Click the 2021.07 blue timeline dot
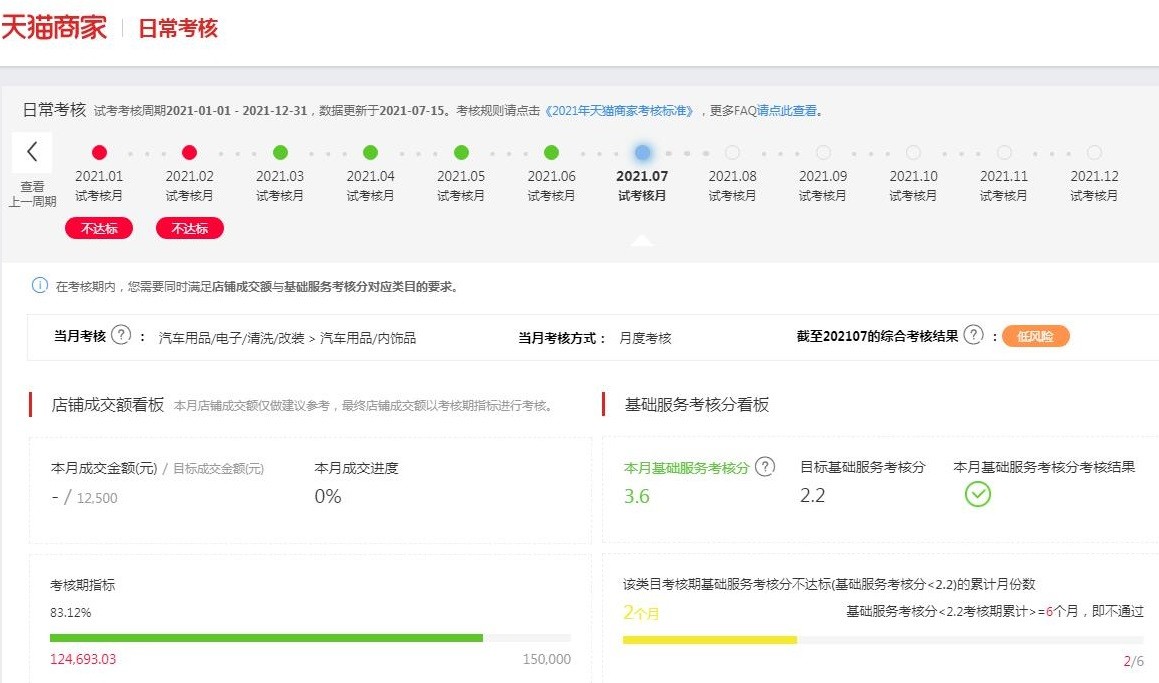Viewport: 1159px width, 683px height. tap(642, 153)
